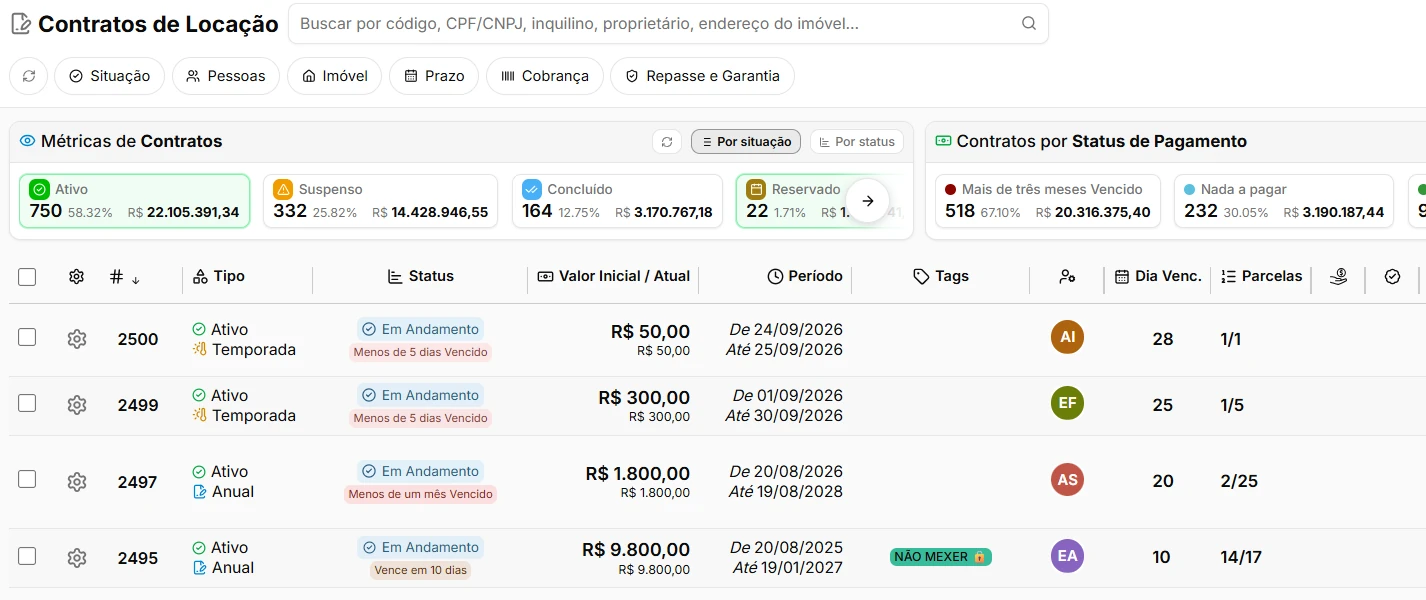The height and width of the screenshot is (600, 1426).
Task: Open the table settings gear in header
Action: pyautogui.click(x=76, y=277)
